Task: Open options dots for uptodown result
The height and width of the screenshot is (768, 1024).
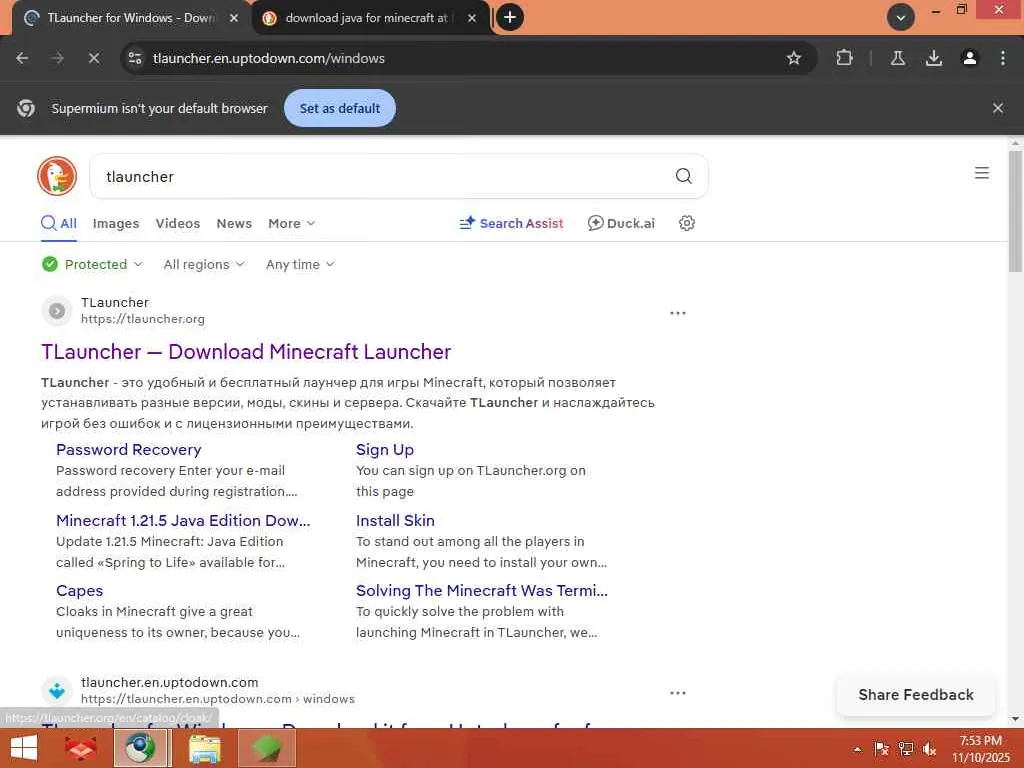Action: 678,693
